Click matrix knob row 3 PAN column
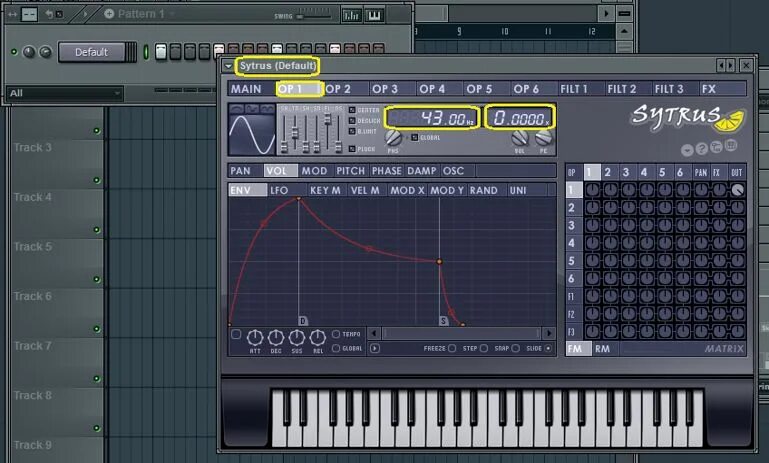This screenshot has height=463, width=769. [x=701, y=225]
